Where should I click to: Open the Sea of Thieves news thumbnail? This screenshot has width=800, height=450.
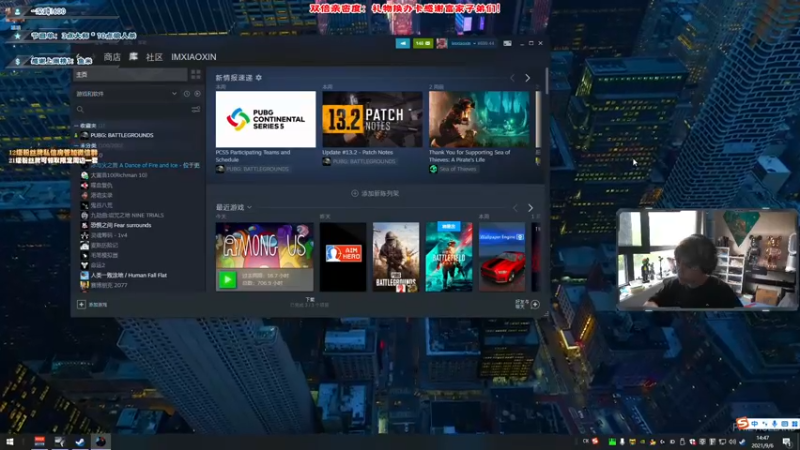pyautogui.click(x=479, y=119)
